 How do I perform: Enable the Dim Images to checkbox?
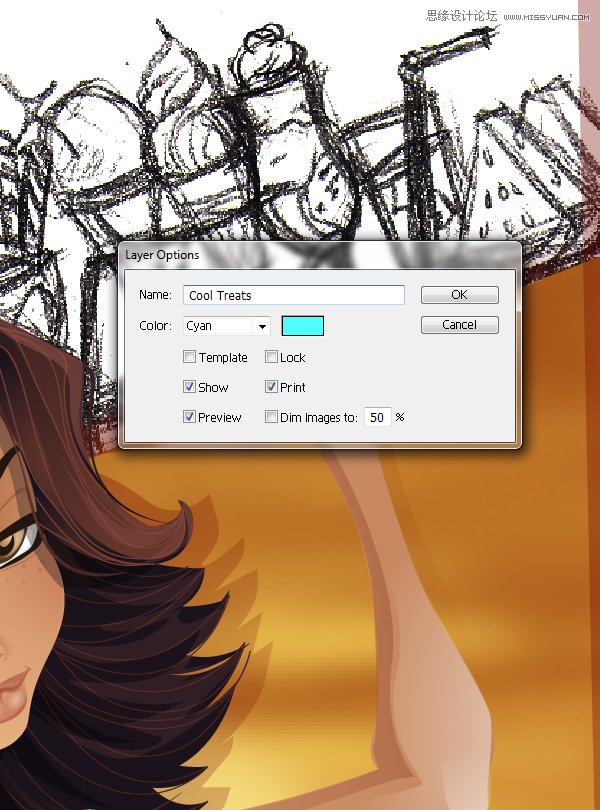271,417
